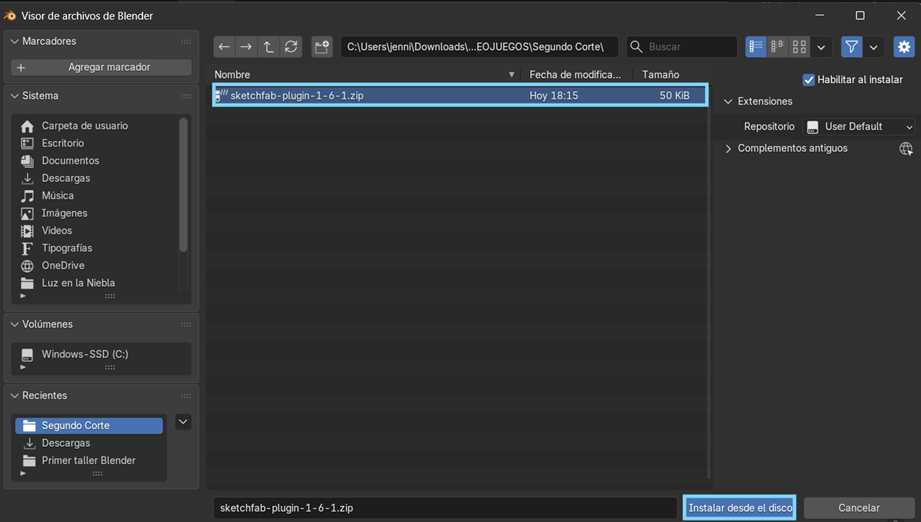Click the search magnifier icon
The height and width of the screenshot is (522, 921).
point(636,47)
